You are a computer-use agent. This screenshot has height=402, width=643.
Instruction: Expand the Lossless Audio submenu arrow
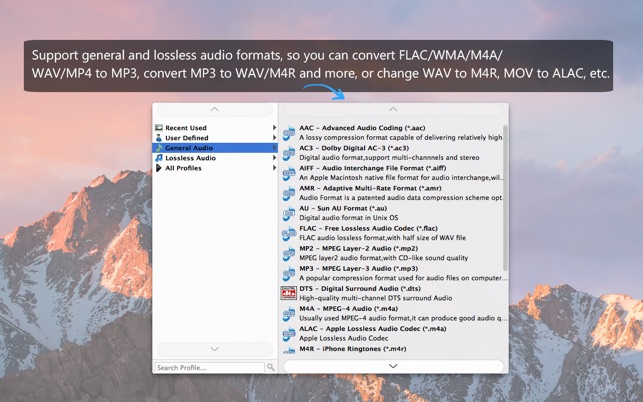click(274, 158)
